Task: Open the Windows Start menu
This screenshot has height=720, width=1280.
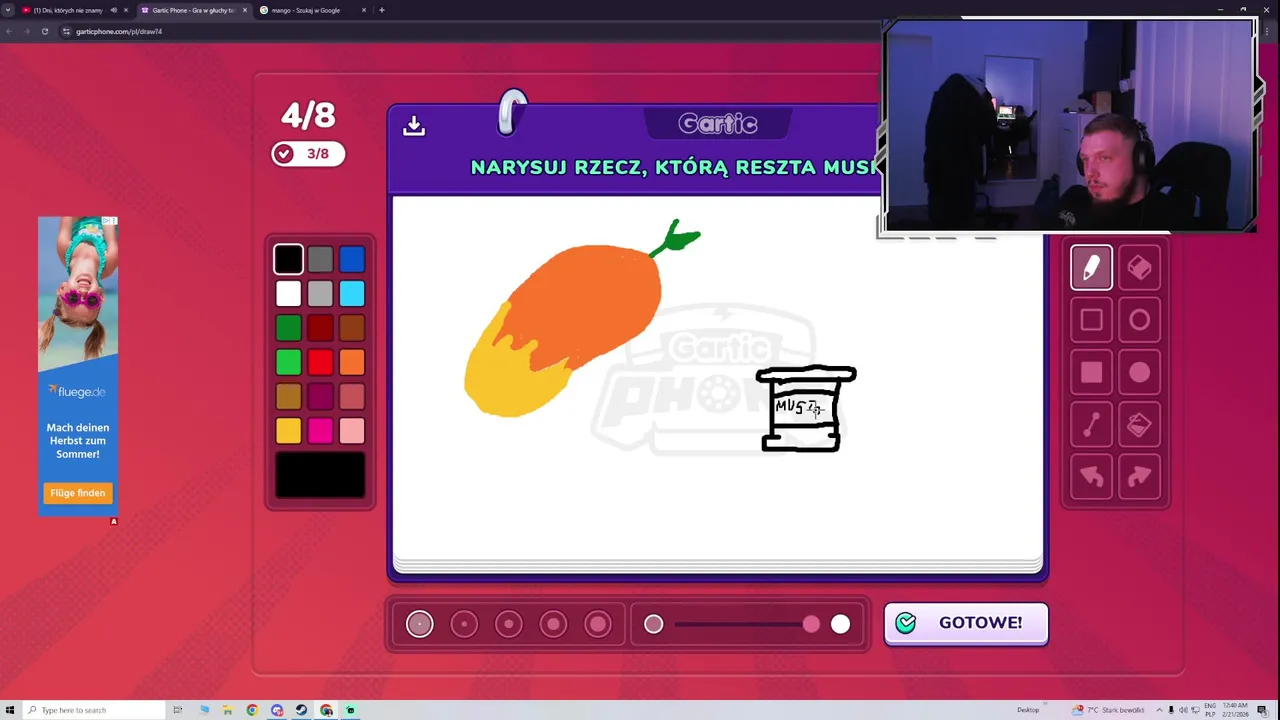Action: (10, 710)
